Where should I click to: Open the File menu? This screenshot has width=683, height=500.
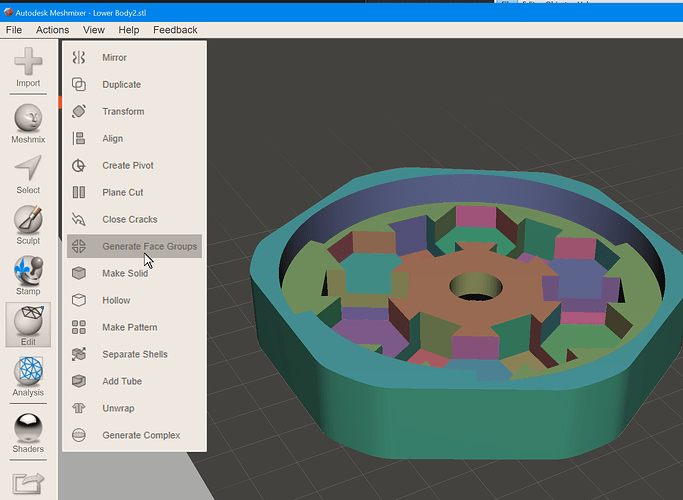point(14,30)
